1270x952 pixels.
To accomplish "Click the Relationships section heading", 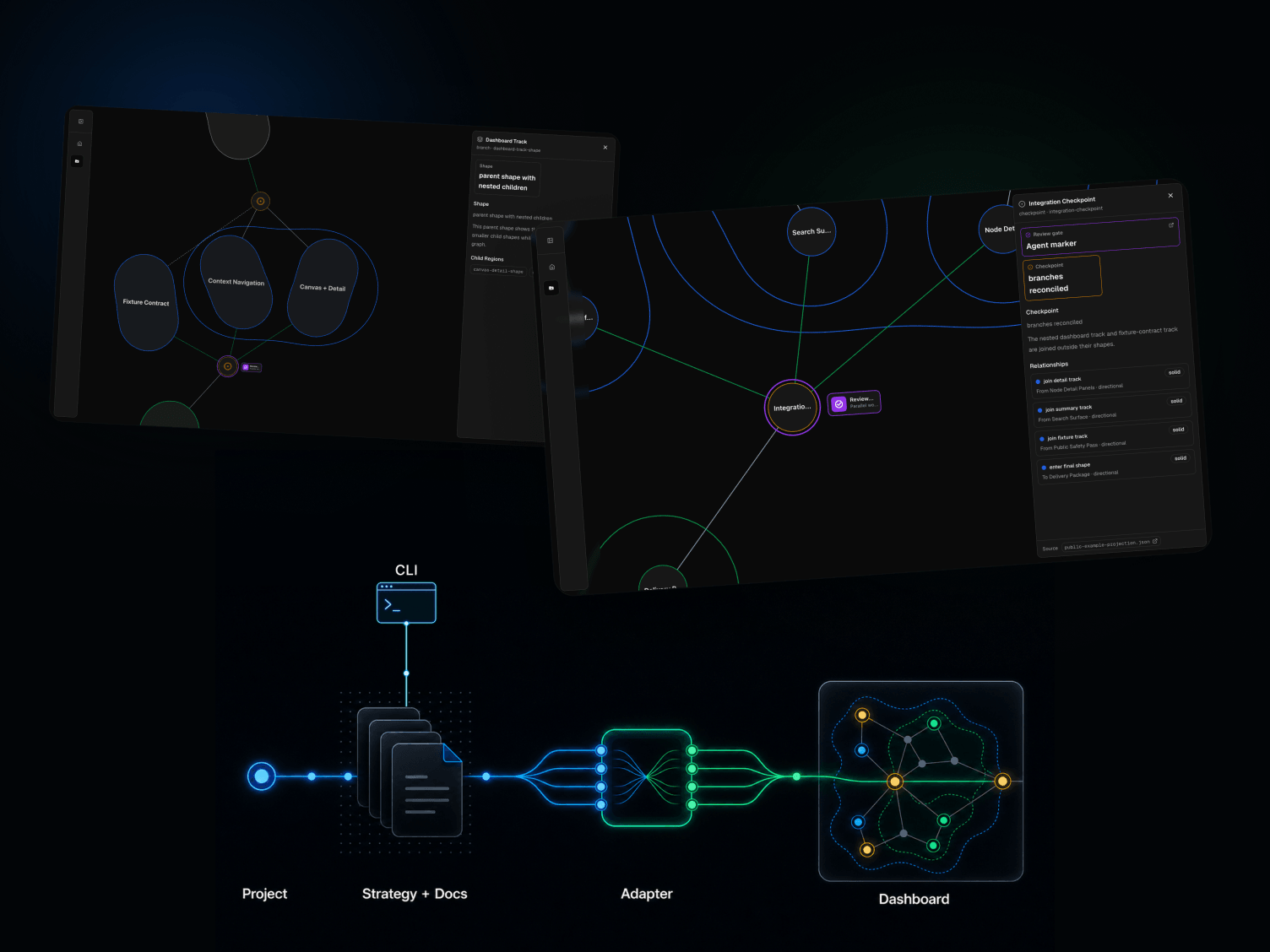I will click(1049, 365).
